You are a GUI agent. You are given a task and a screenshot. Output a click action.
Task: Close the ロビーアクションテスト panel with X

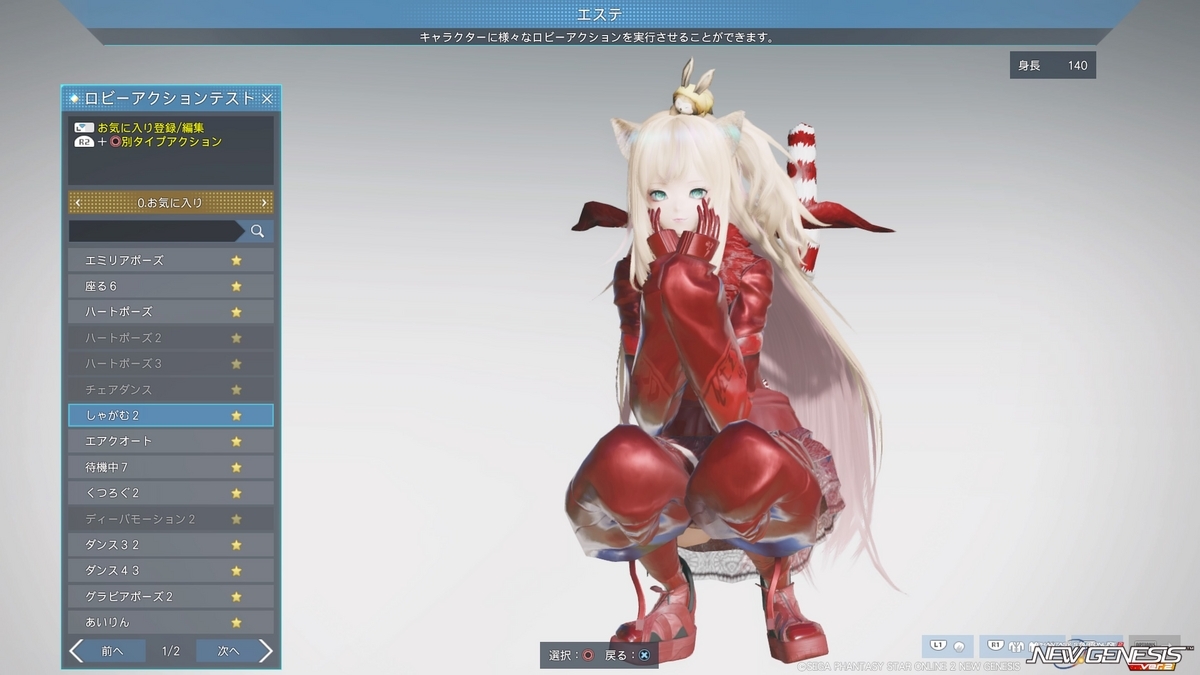[x=267, y=98]
